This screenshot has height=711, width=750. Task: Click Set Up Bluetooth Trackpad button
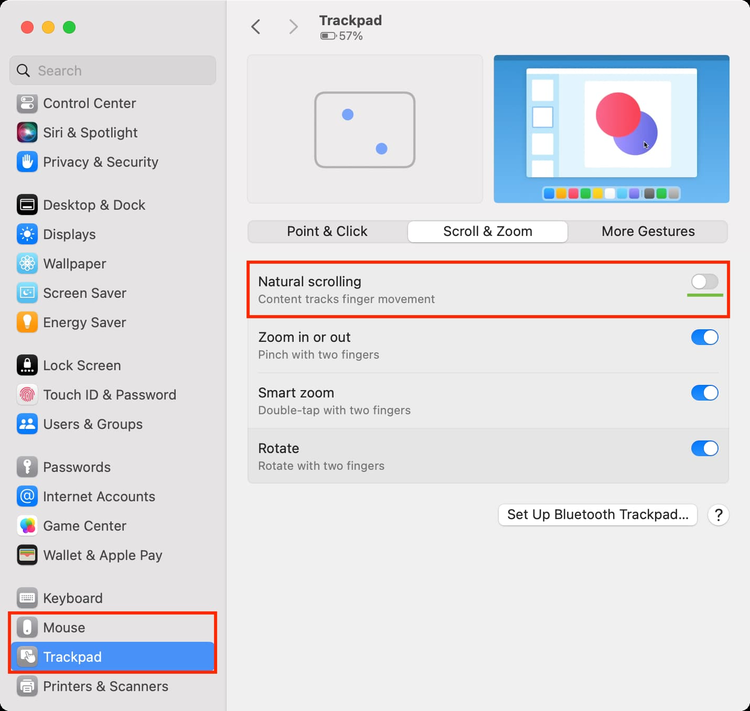pyautogui.click(x=597, y=514)
